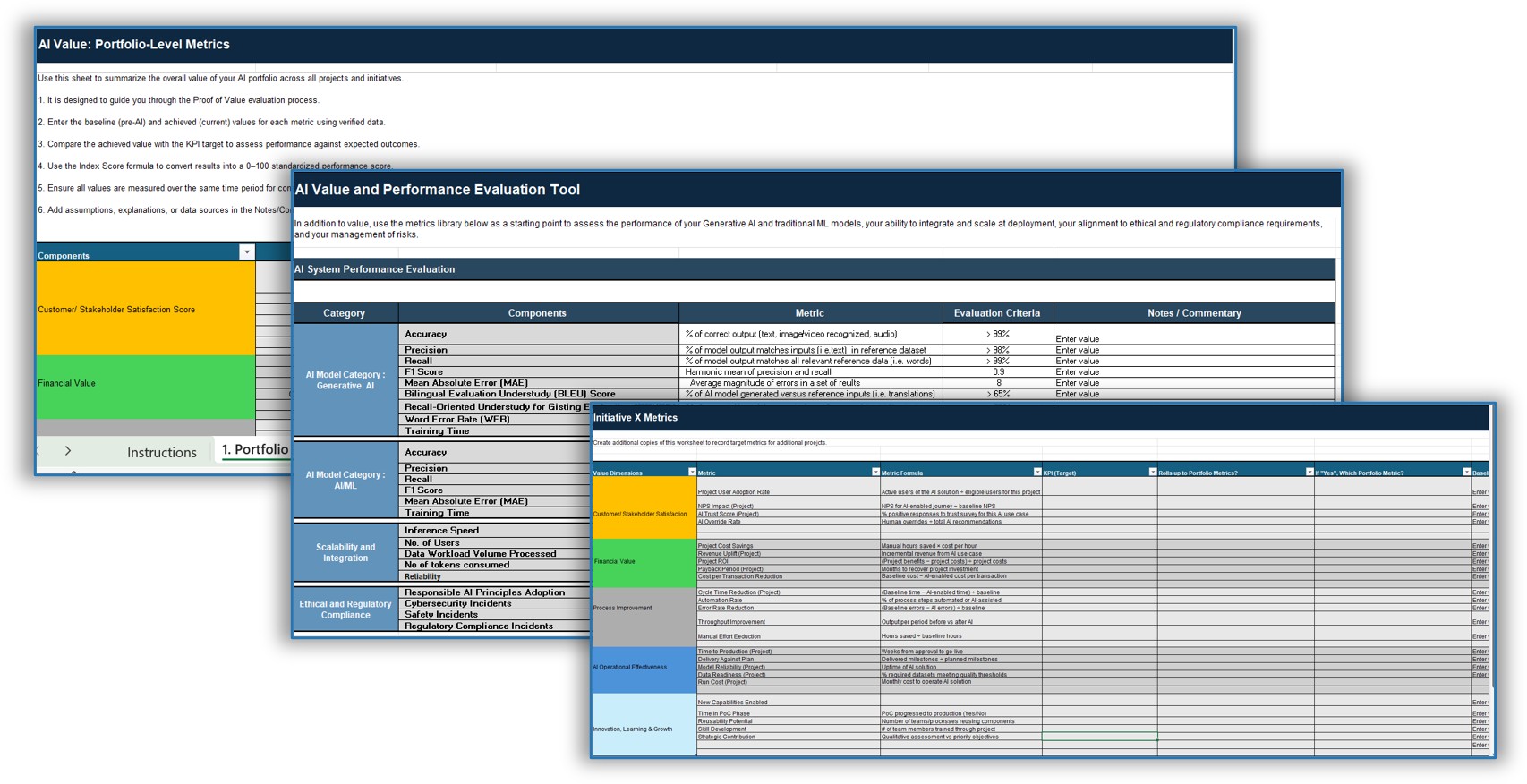Select Ethical and Regulatory Compliance category cell
Viewport: 1527px width, 784px height.
345,609
